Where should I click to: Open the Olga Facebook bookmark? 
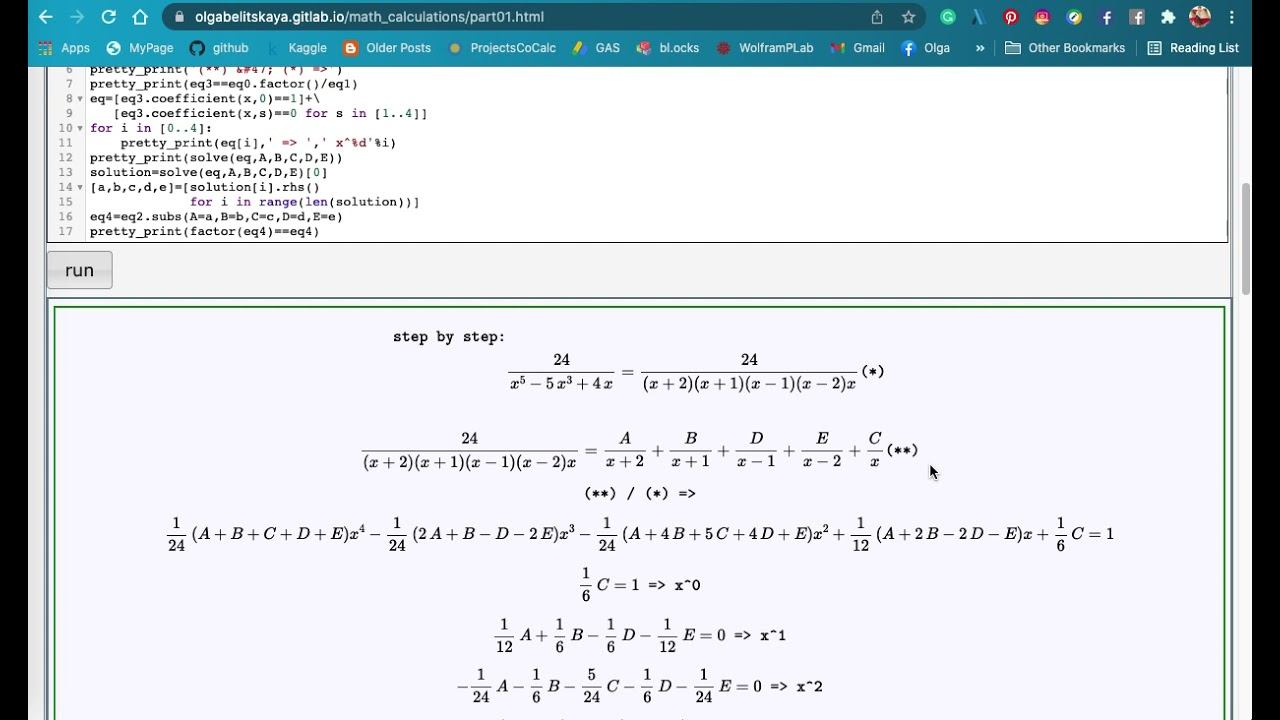[926, 48]
